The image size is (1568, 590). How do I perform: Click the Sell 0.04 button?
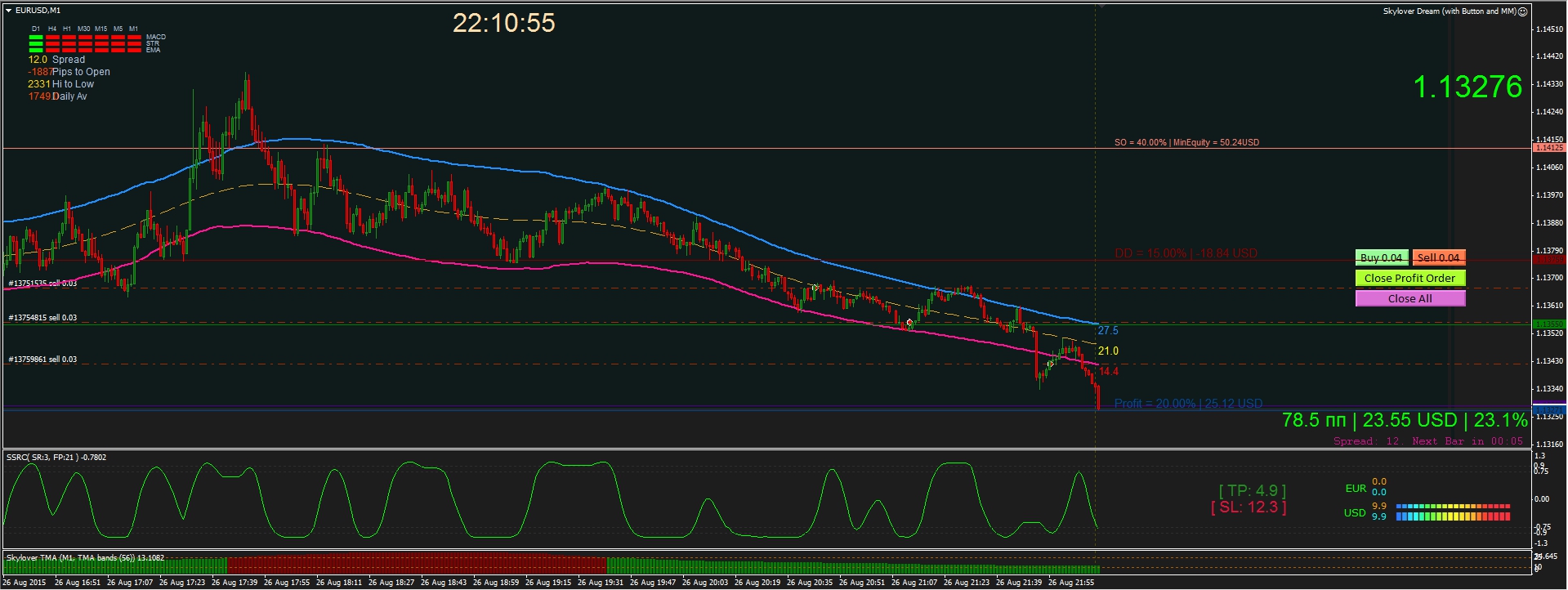1438,257
